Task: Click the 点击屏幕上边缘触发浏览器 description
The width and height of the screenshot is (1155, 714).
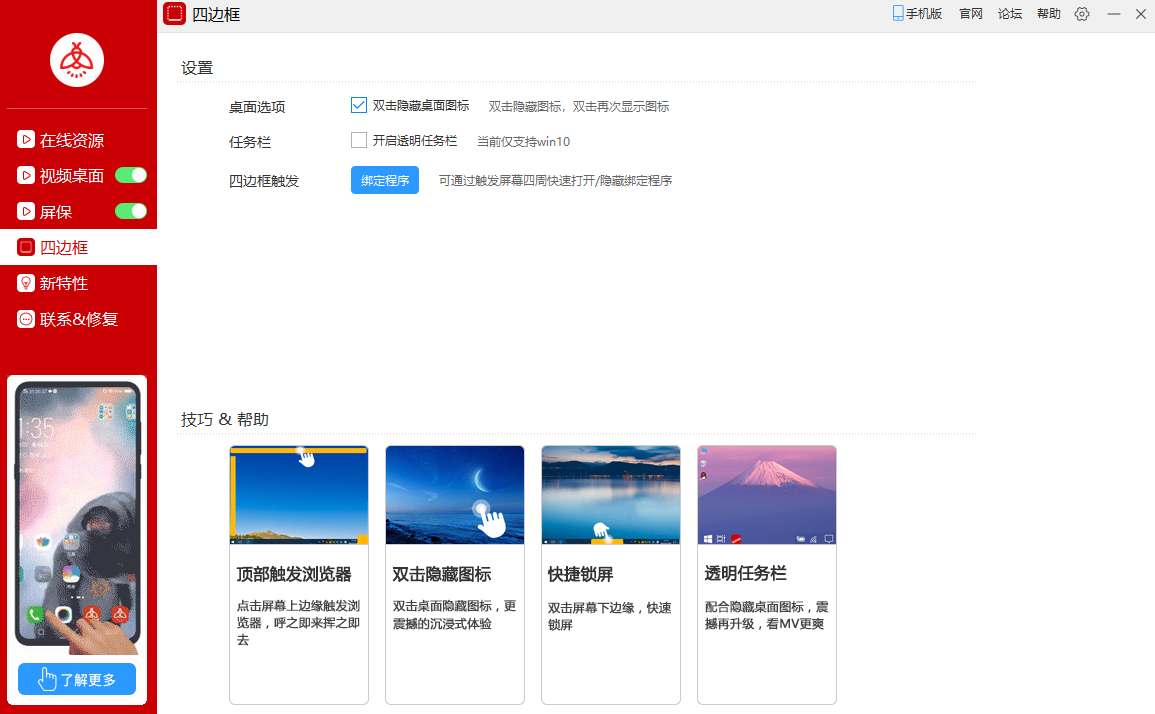Action: pyautogui.click(x=298, y=623)
